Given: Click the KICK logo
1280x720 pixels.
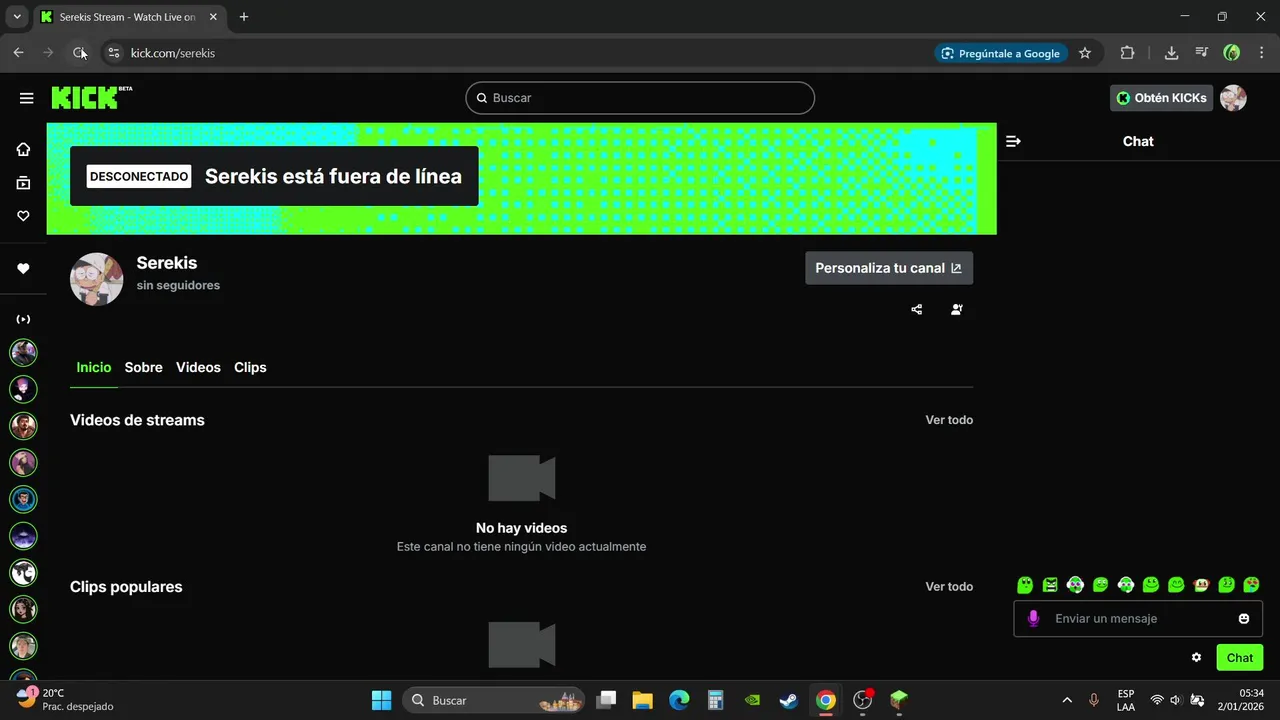Looking at the screenshot, I should [x=91, y=97].
